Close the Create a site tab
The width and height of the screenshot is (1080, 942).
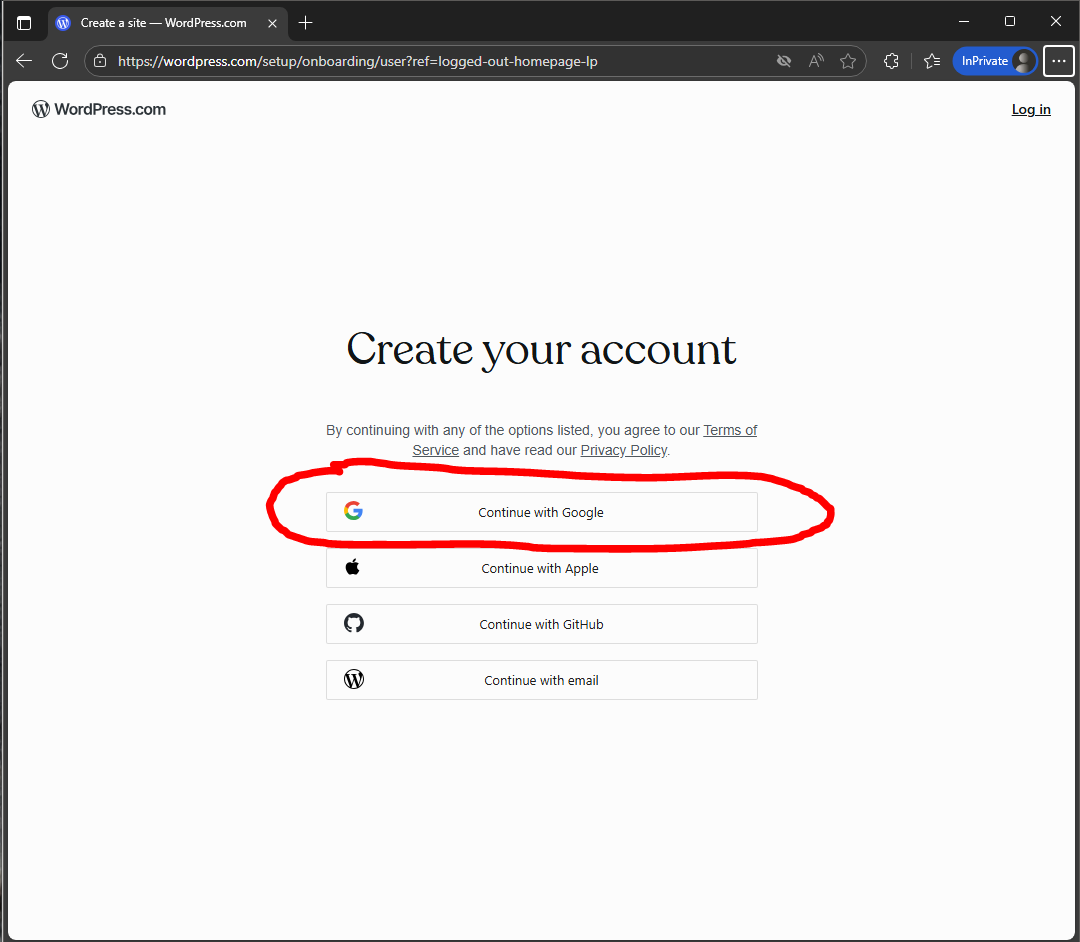coord(272,23)
